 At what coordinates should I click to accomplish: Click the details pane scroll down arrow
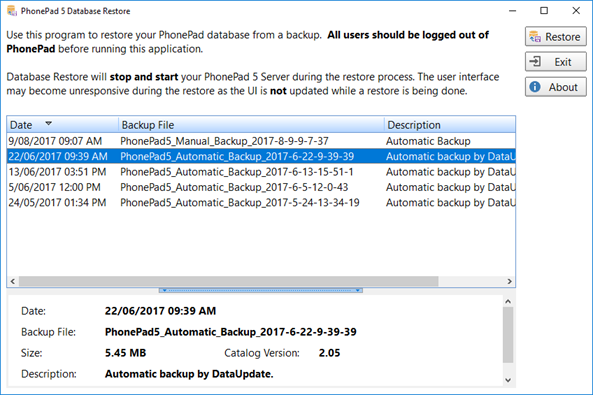508,380
